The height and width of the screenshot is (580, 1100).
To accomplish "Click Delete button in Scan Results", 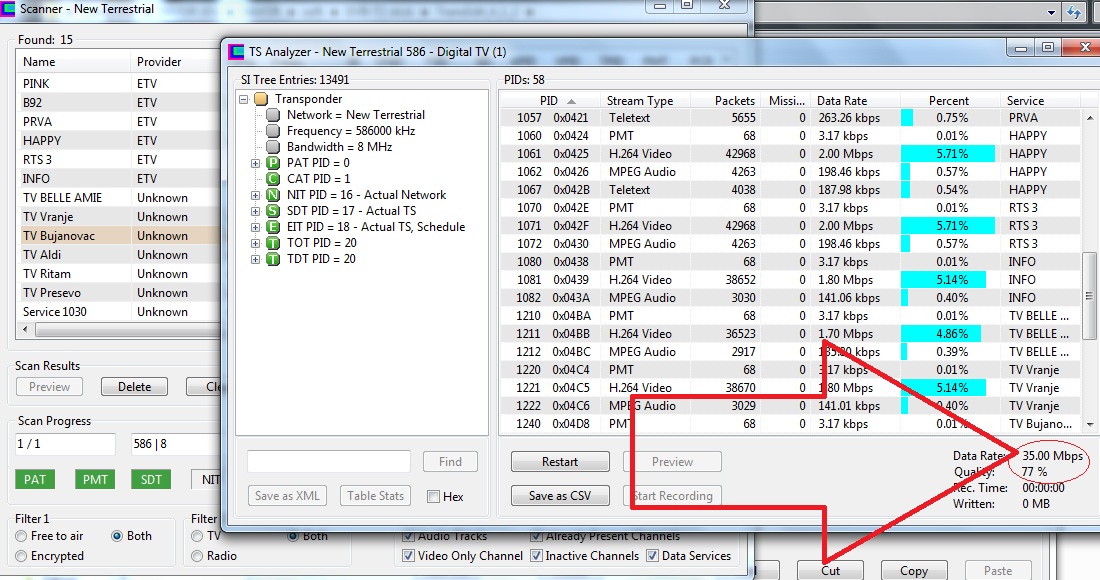I will coord(134,386).
